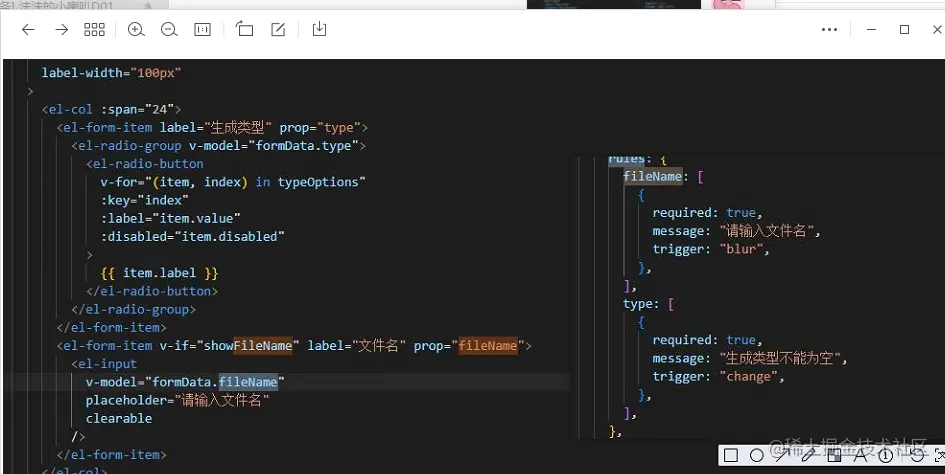Go to the previous image with back arrow
The image size is (945, 474).
pos(28,30)
